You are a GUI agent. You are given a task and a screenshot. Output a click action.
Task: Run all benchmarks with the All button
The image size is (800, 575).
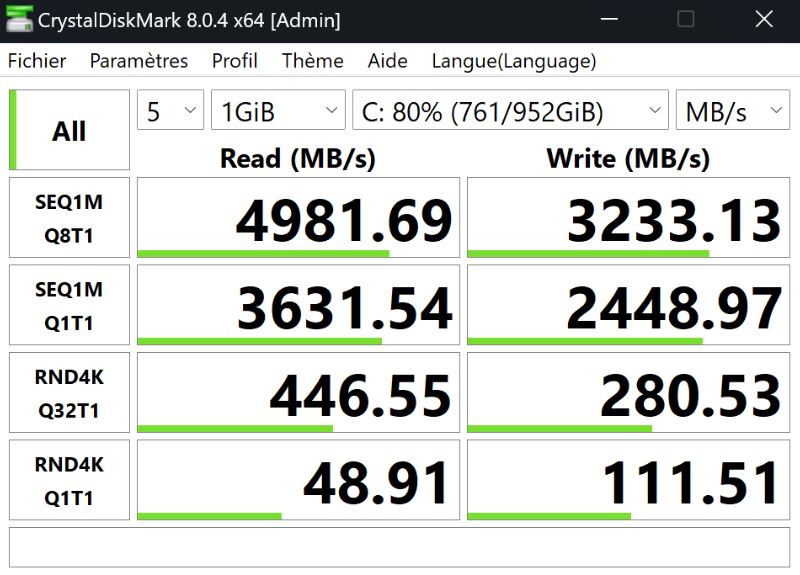pyautogui.click(x=69, y=130)
